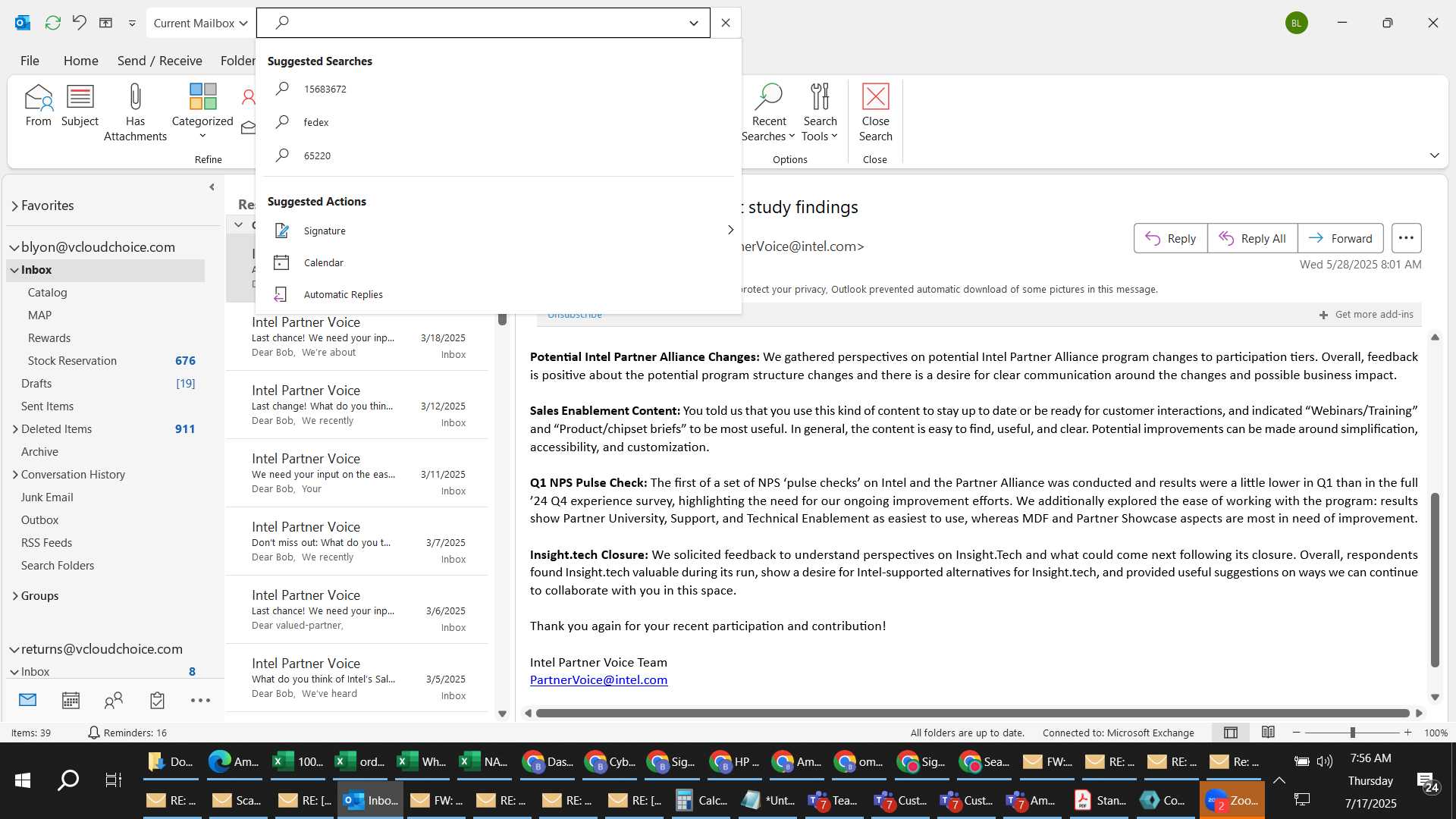Click the Send/Receive sync icon in title bar
The width and height of the screenshot is (1456, 819).
coord(52,23)
